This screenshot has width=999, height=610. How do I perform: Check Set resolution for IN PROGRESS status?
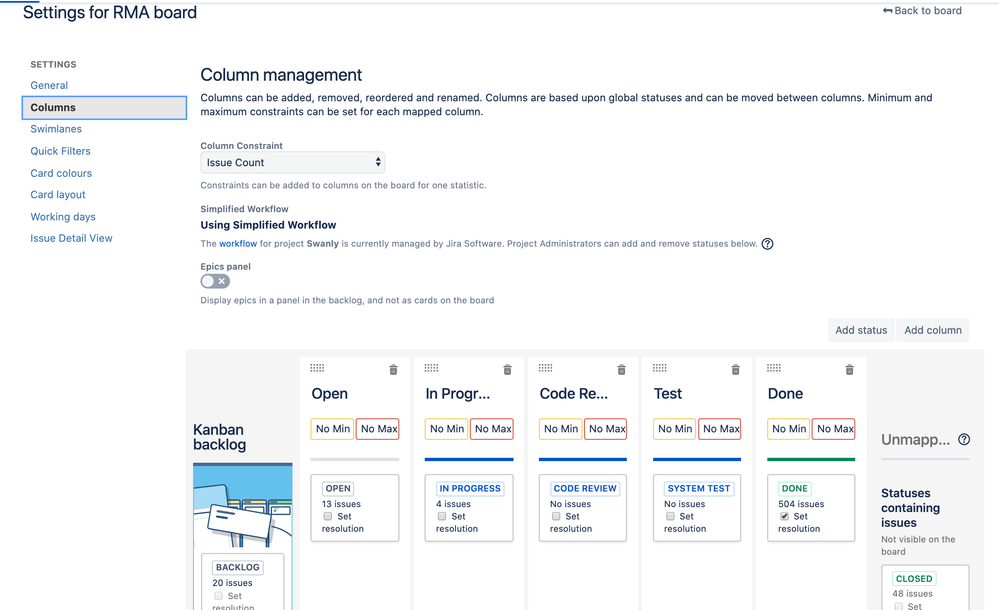point(442,516)
